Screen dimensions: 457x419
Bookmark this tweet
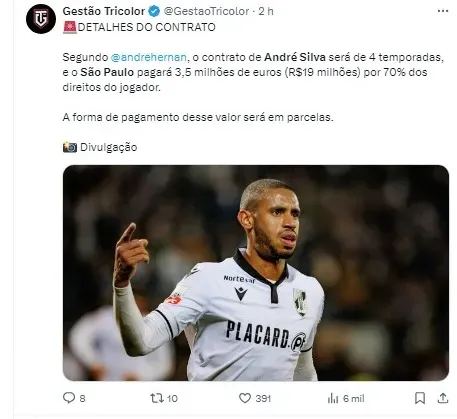(x=420, y=398)
